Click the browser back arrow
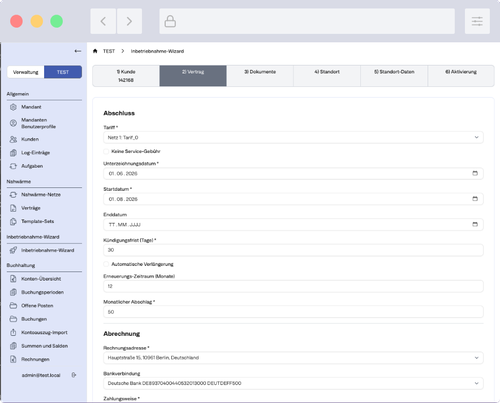This screenshot has width=500, height=403. (103, 21)
